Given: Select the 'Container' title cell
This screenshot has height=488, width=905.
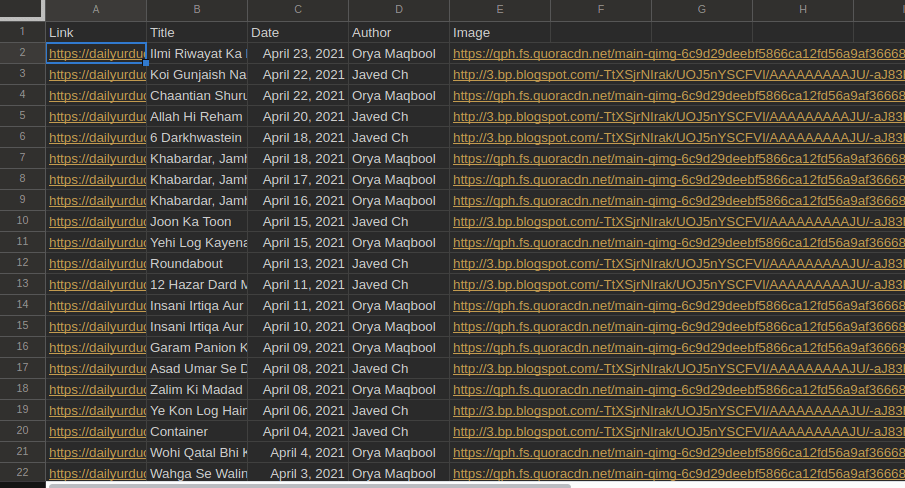Looking at the screenshot, I should (x=197, y=432).
